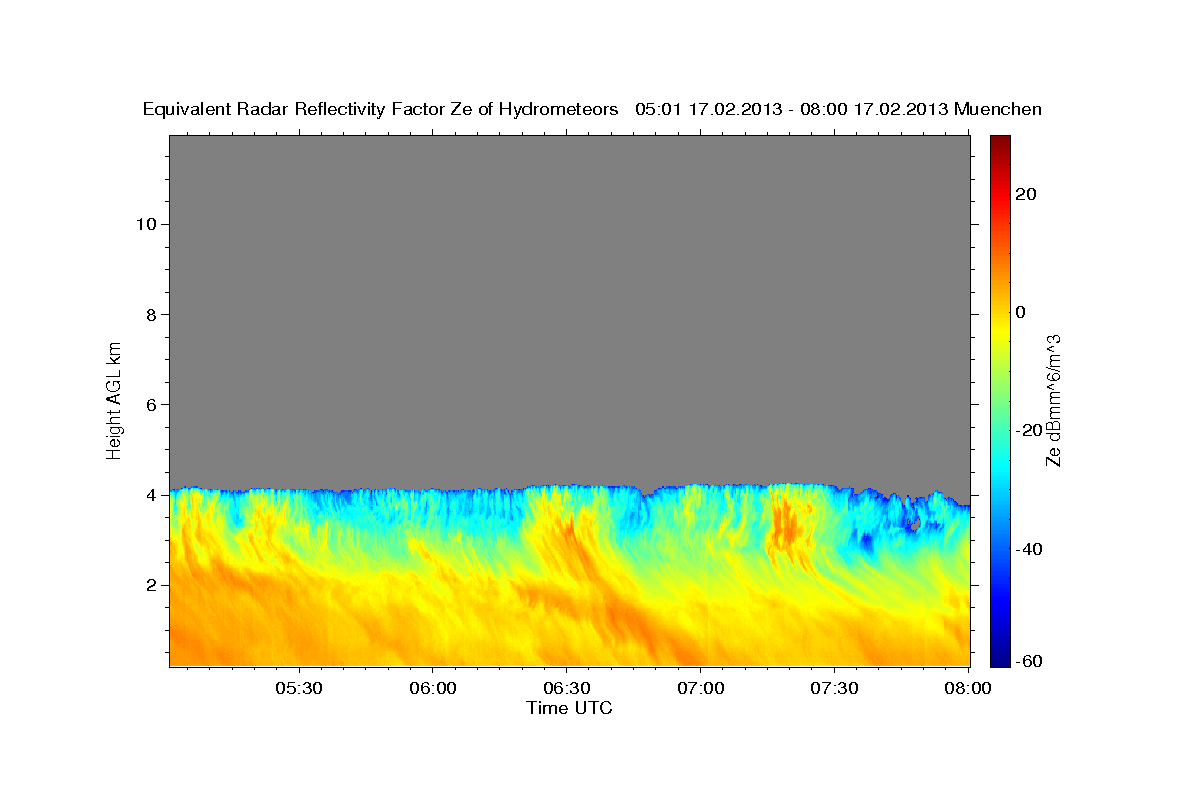Pick the dark blue bottom of the colorbar

(x=1000, y=658)
